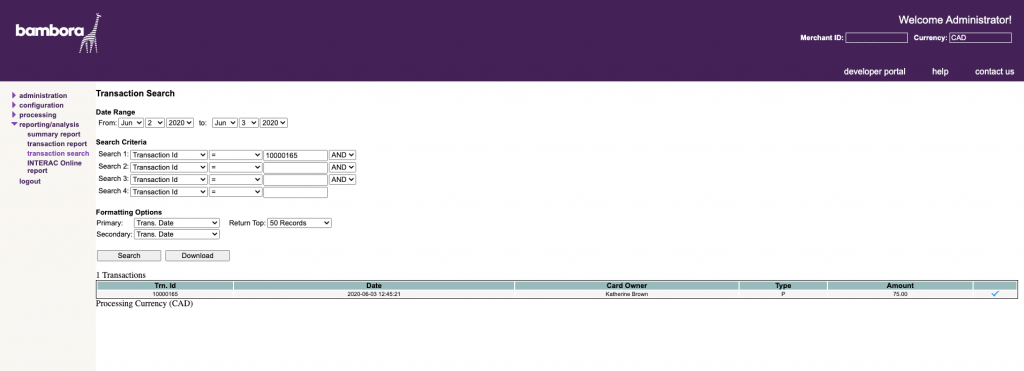Open the INTERAC Online report
The width and height of the screenshot is (1024, 371).
point(54,167)
